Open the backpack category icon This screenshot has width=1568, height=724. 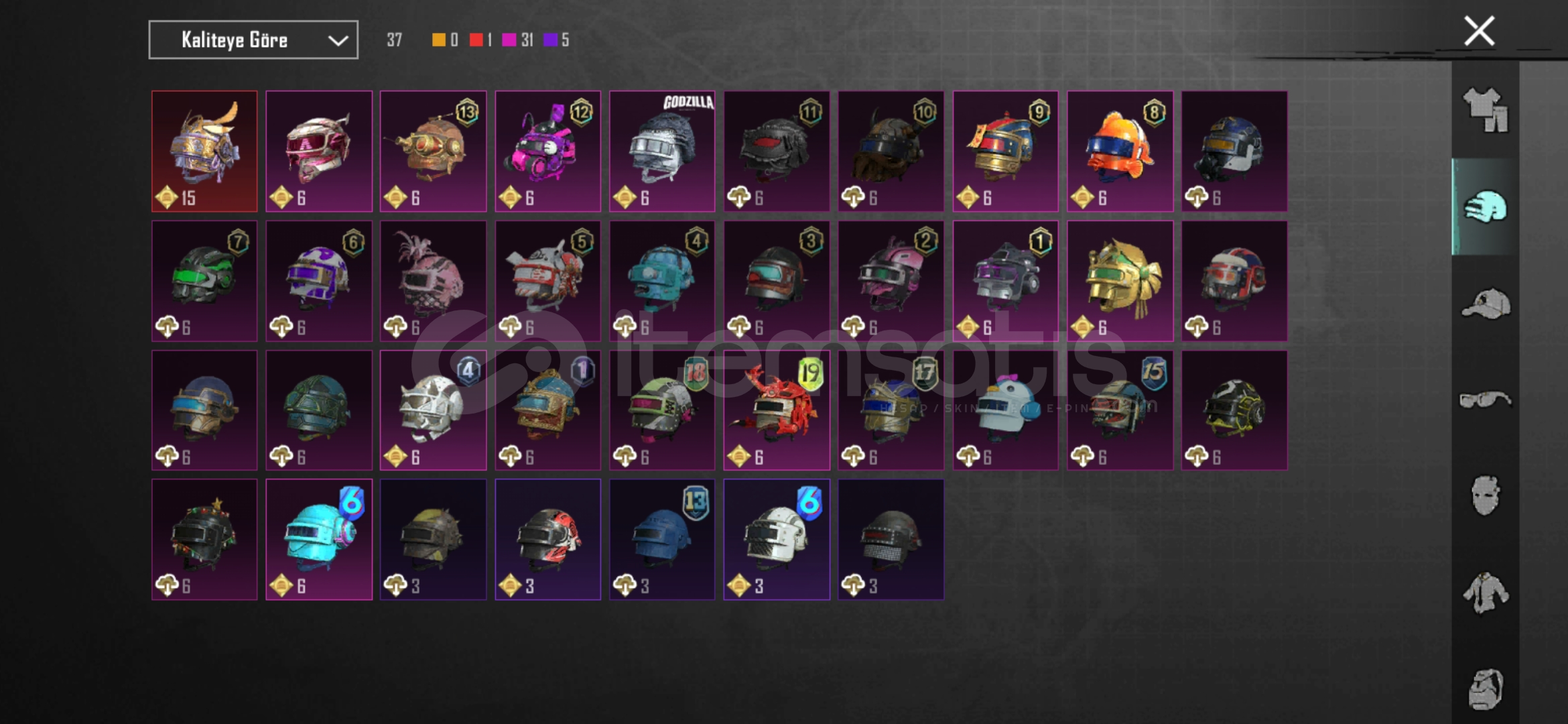pyautogui.click(x=1486, y=688)
